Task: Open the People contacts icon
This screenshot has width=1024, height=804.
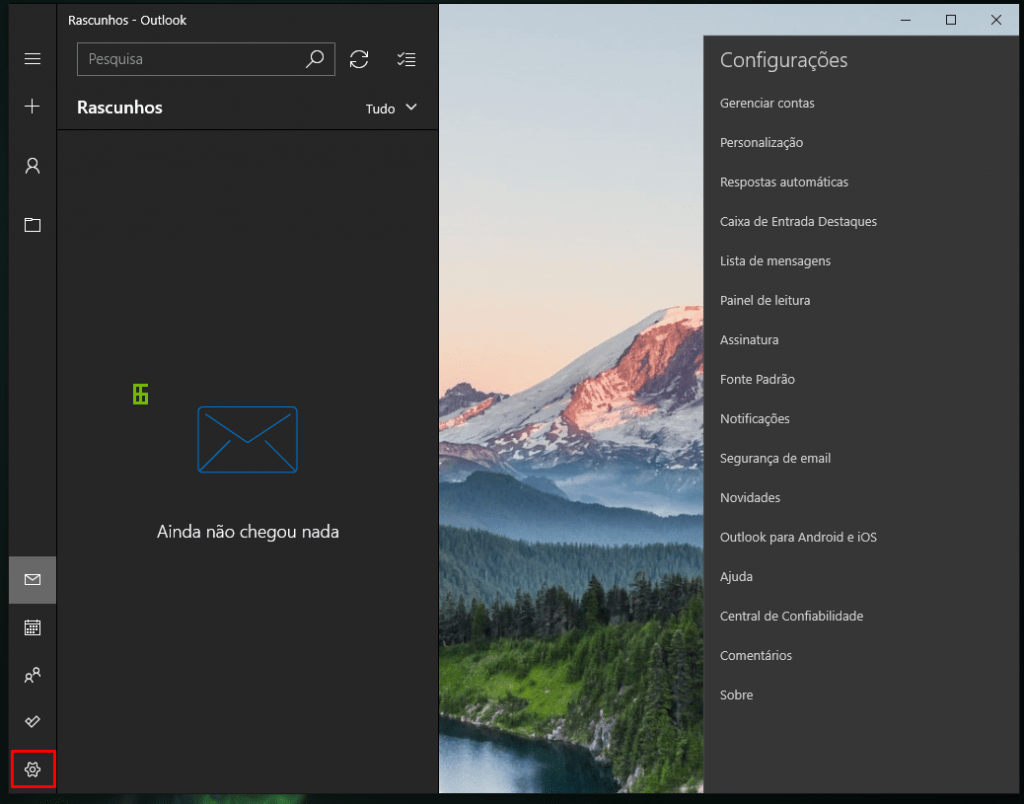Action: [x=32, y=676]
